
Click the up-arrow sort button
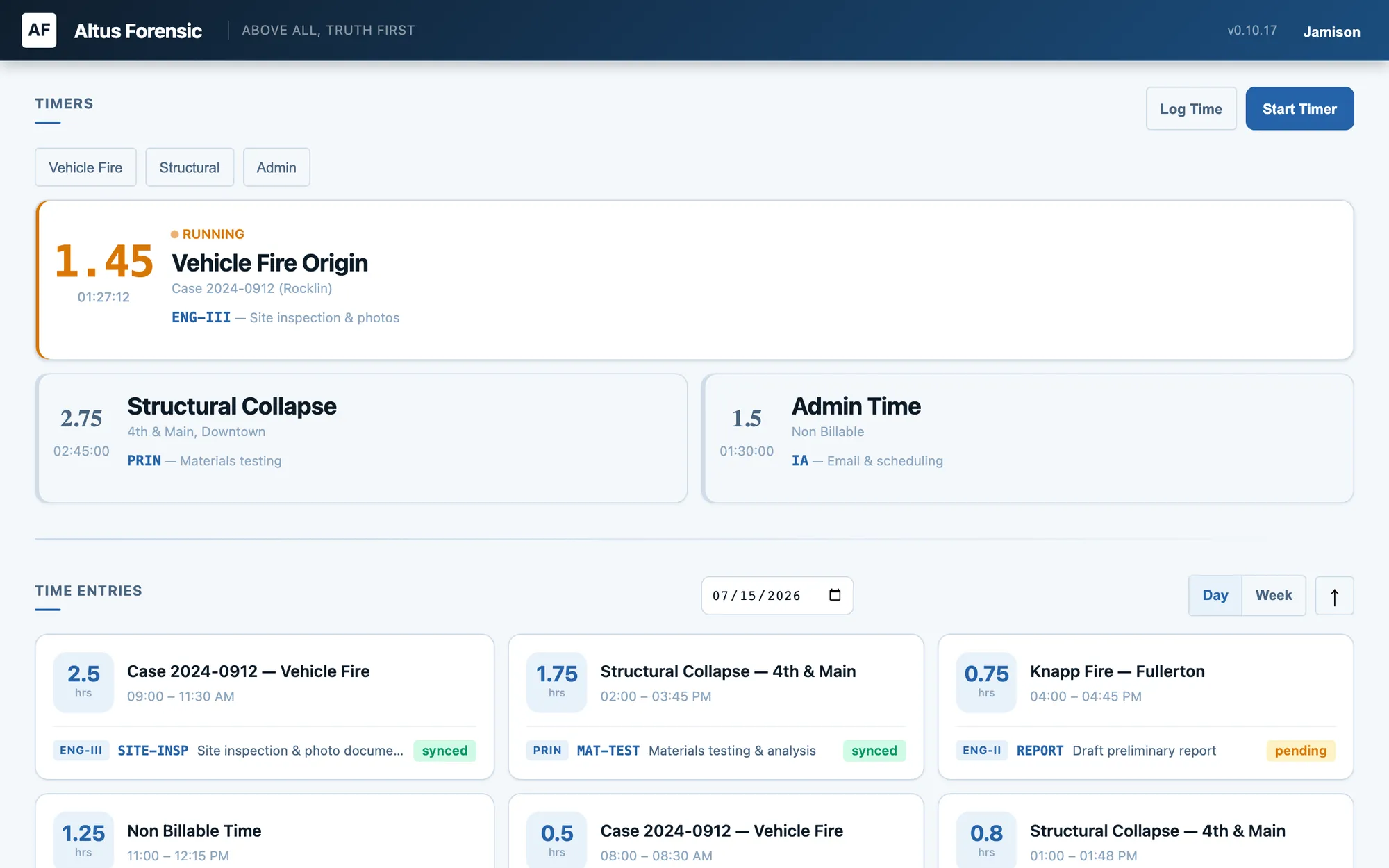click(x=1334, y=596)
